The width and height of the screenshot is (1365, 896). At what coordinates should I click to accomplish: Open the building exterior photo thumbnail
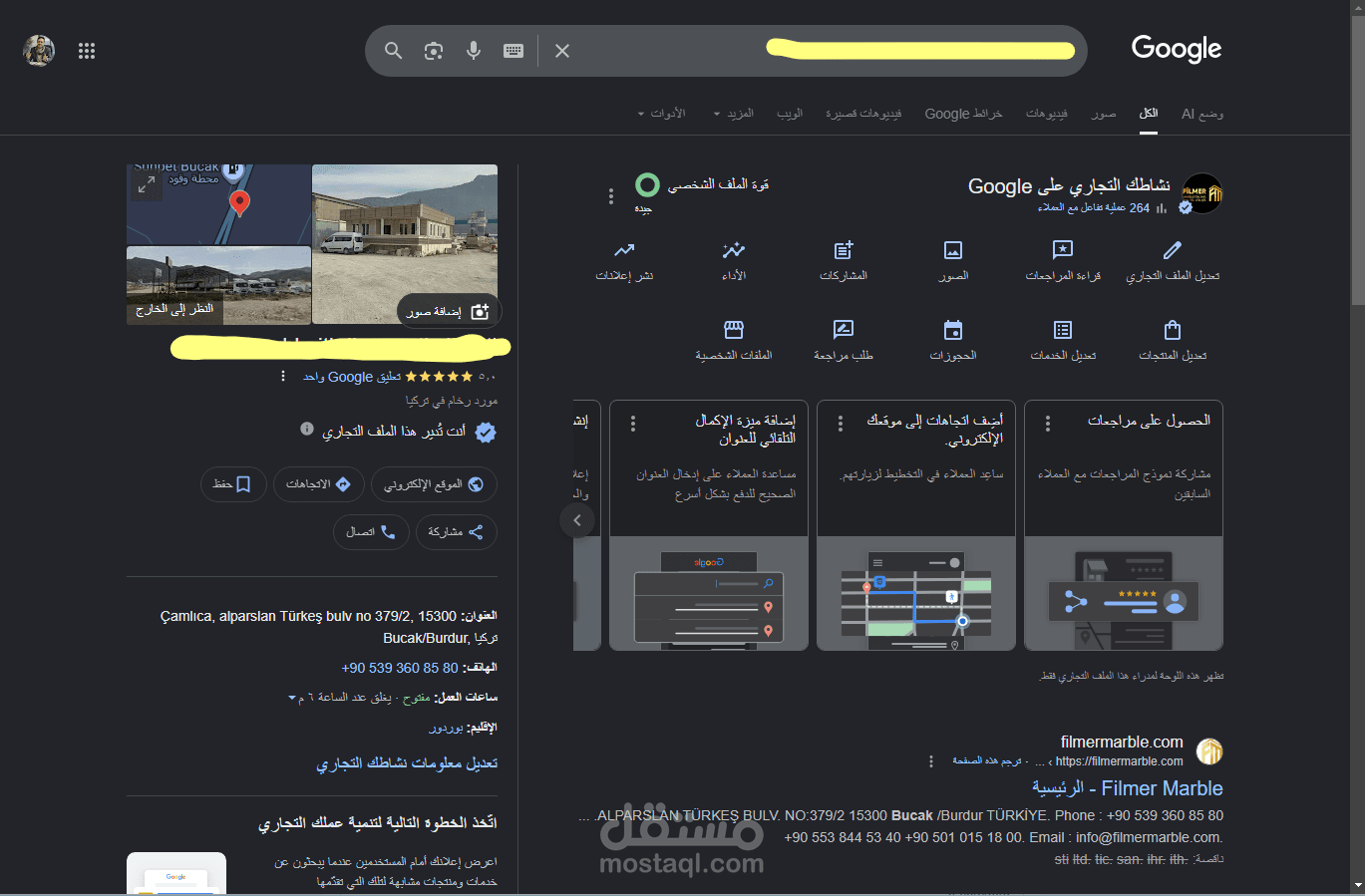[405, 244]
